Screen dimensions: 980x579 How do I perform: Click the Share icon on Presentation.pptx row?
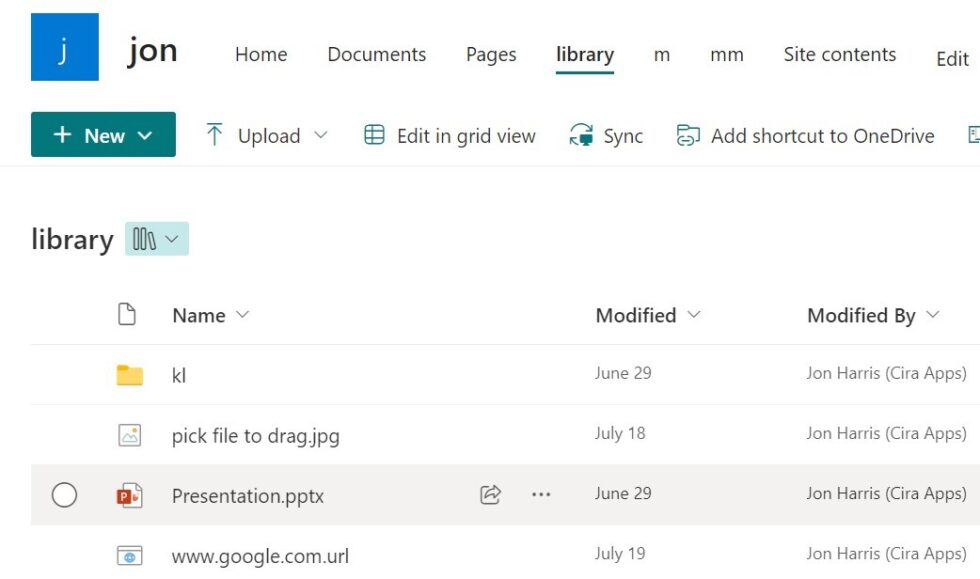tap(490, 494)
